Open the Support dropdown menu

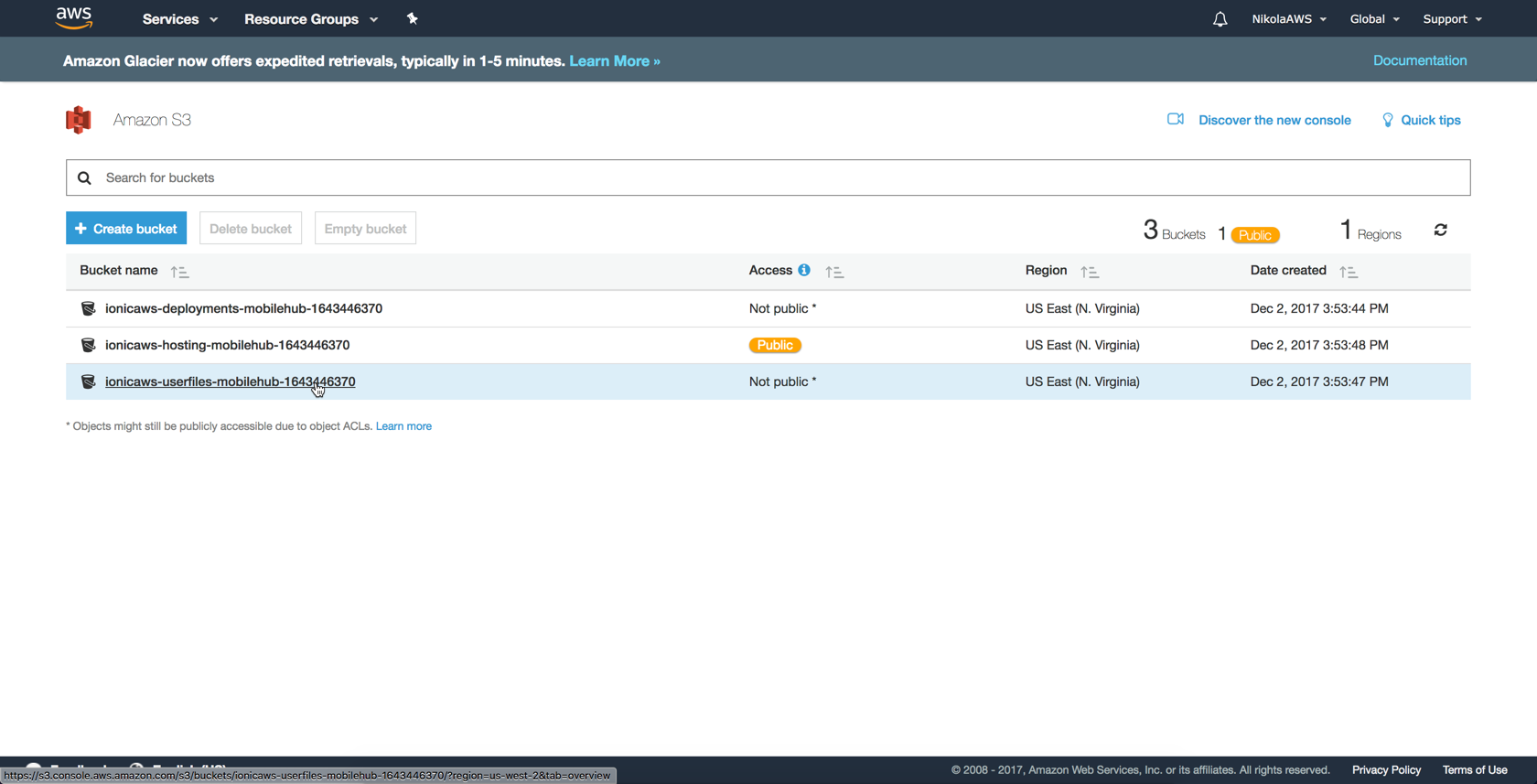(1453, 19)
